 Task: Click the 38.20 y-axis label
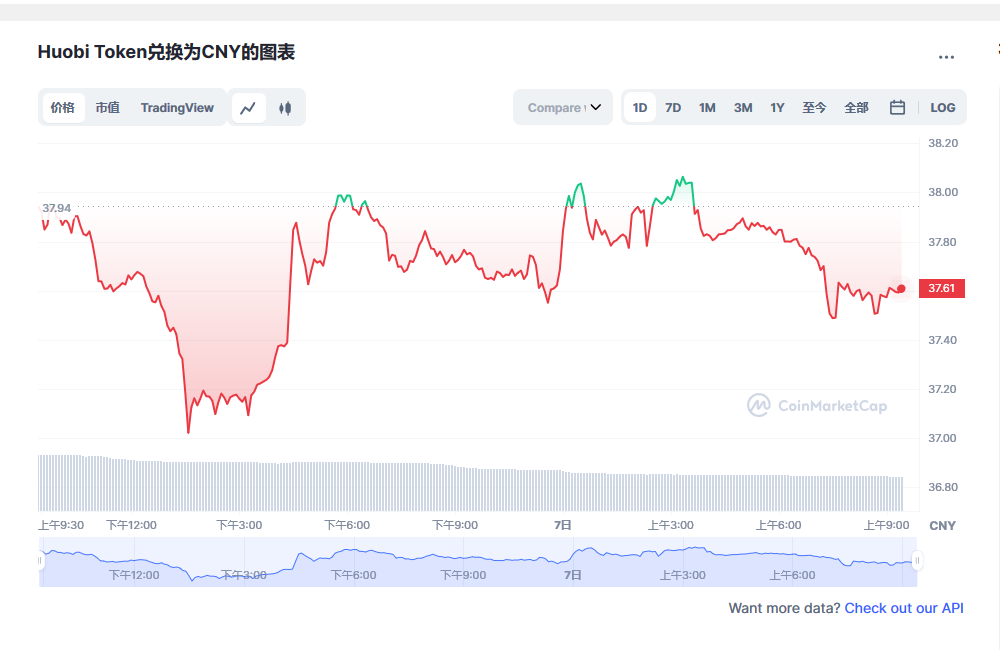(943, 143)
